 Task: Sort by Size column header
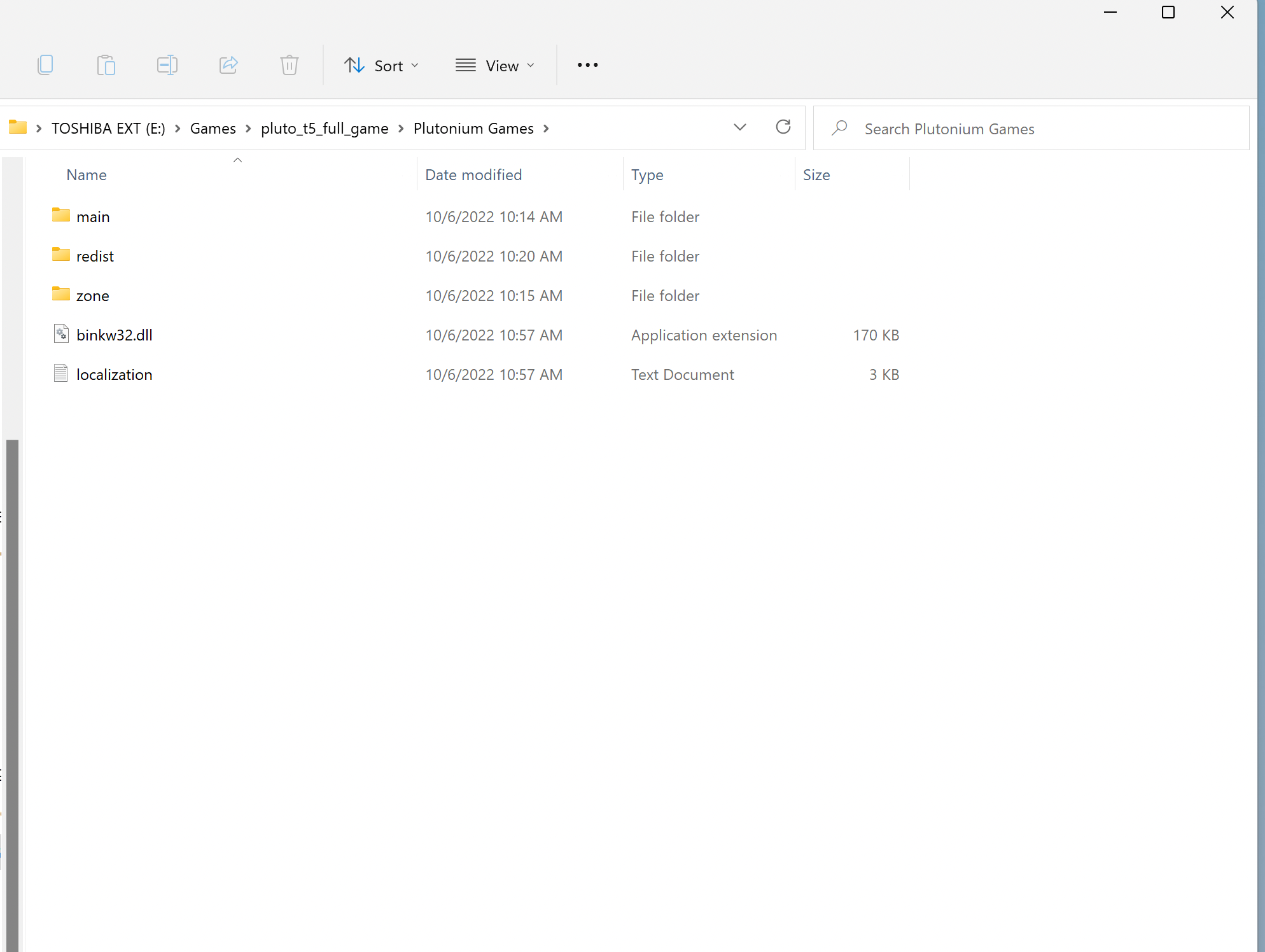[816, 175]
